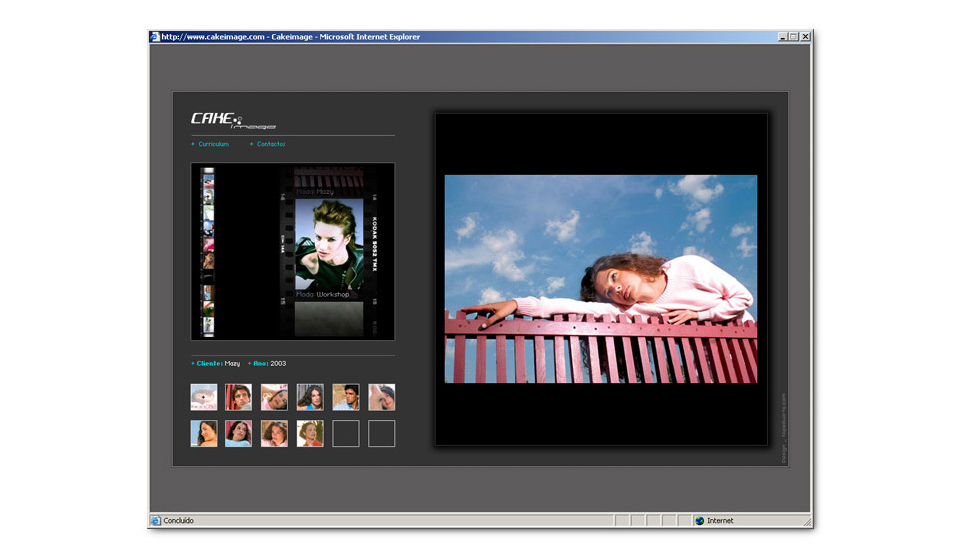Open the fourth thumbnail in bottom row
The height and width of the screenshot is (560, 960).
pos(310,433)
